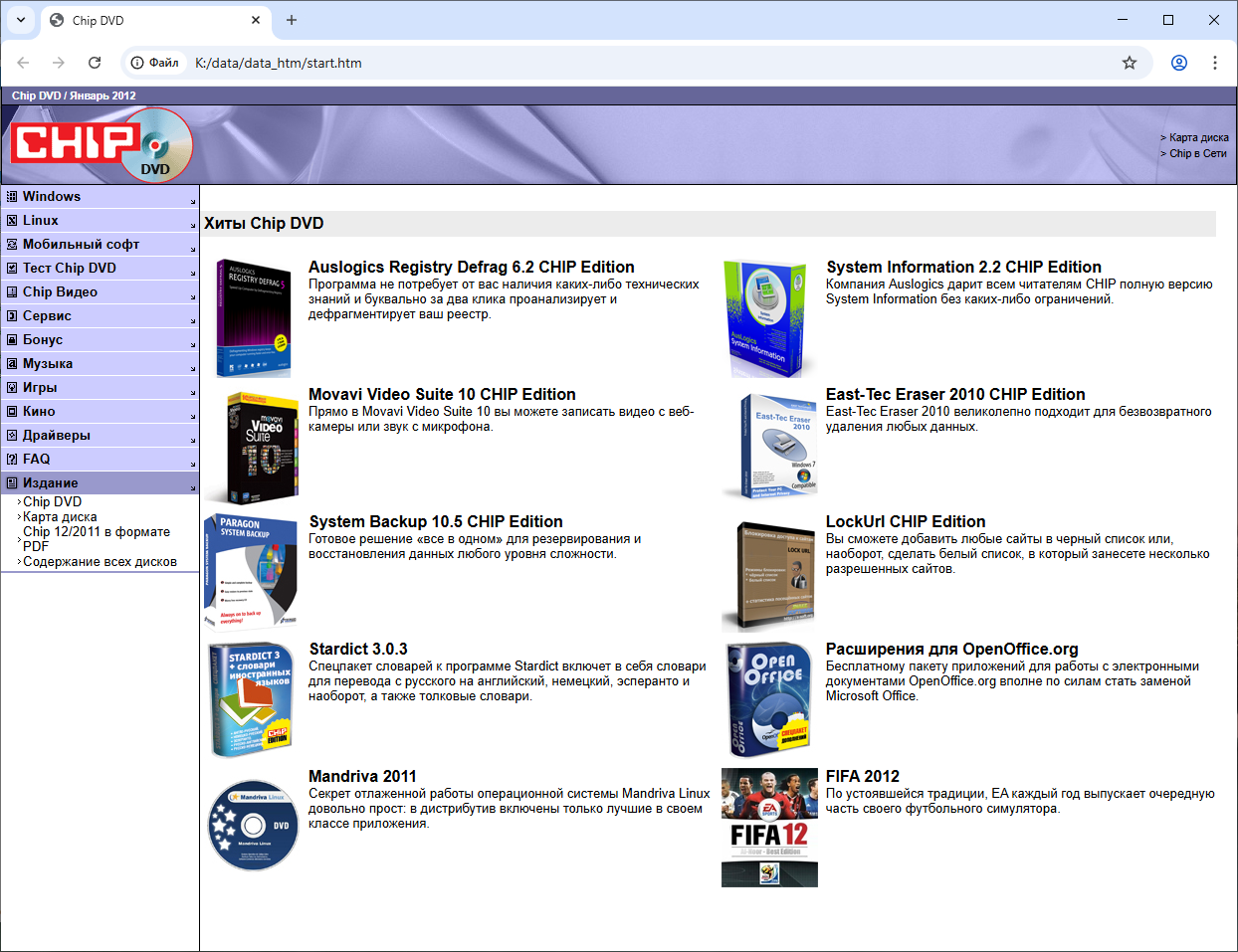Click the FAQ question mark icon
1238x952 pixels.
(12, 460)
